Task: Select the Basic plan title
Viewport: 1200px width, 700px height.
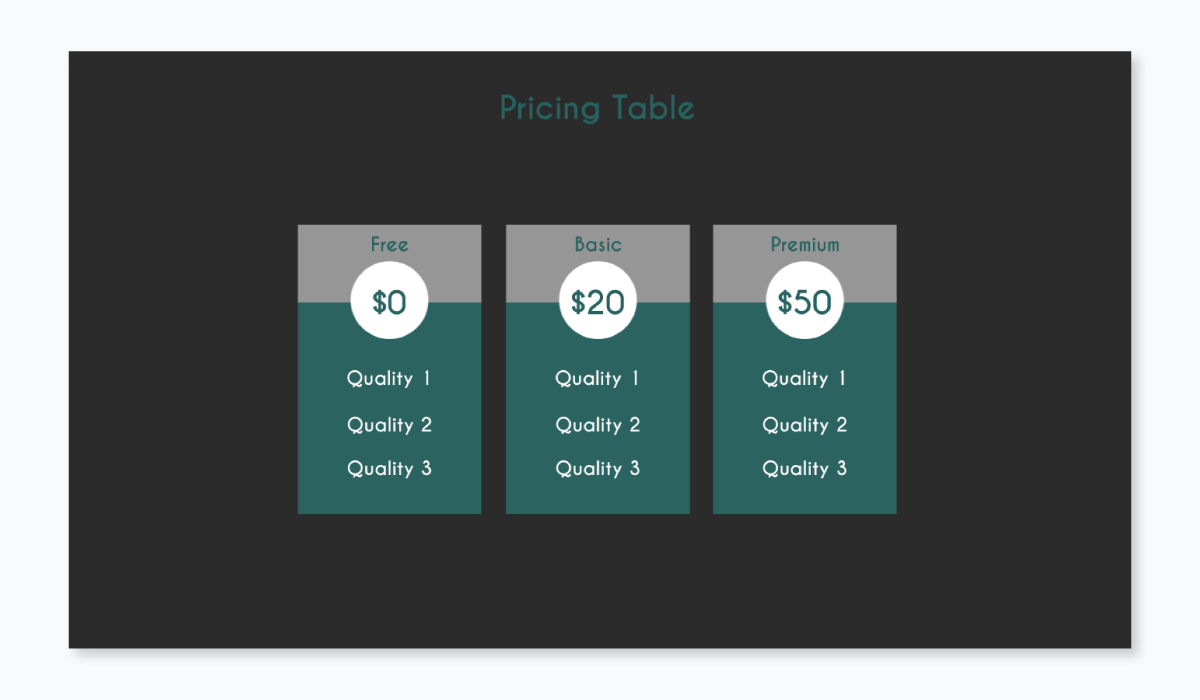Action: tap(598, 244)
